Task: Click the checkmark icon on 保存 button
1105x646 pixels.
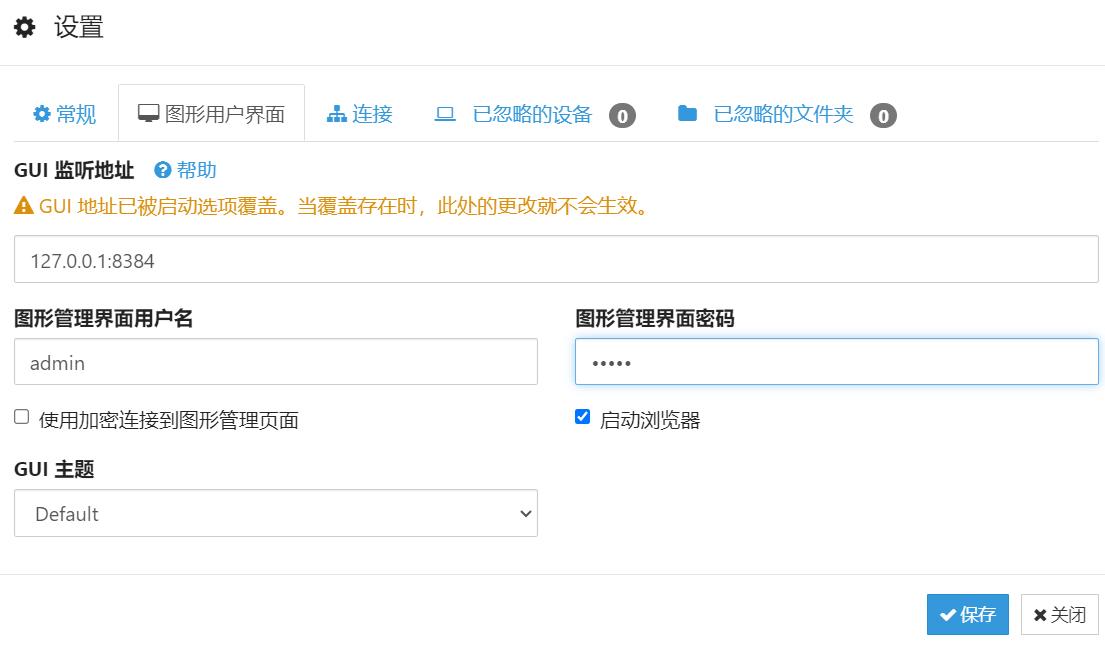Action: [949, 615]
